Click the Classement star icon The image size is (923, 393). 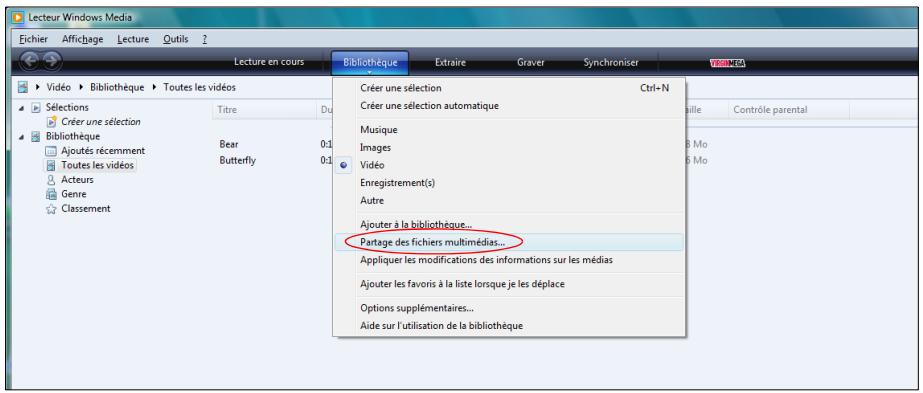tap(51, 209)
